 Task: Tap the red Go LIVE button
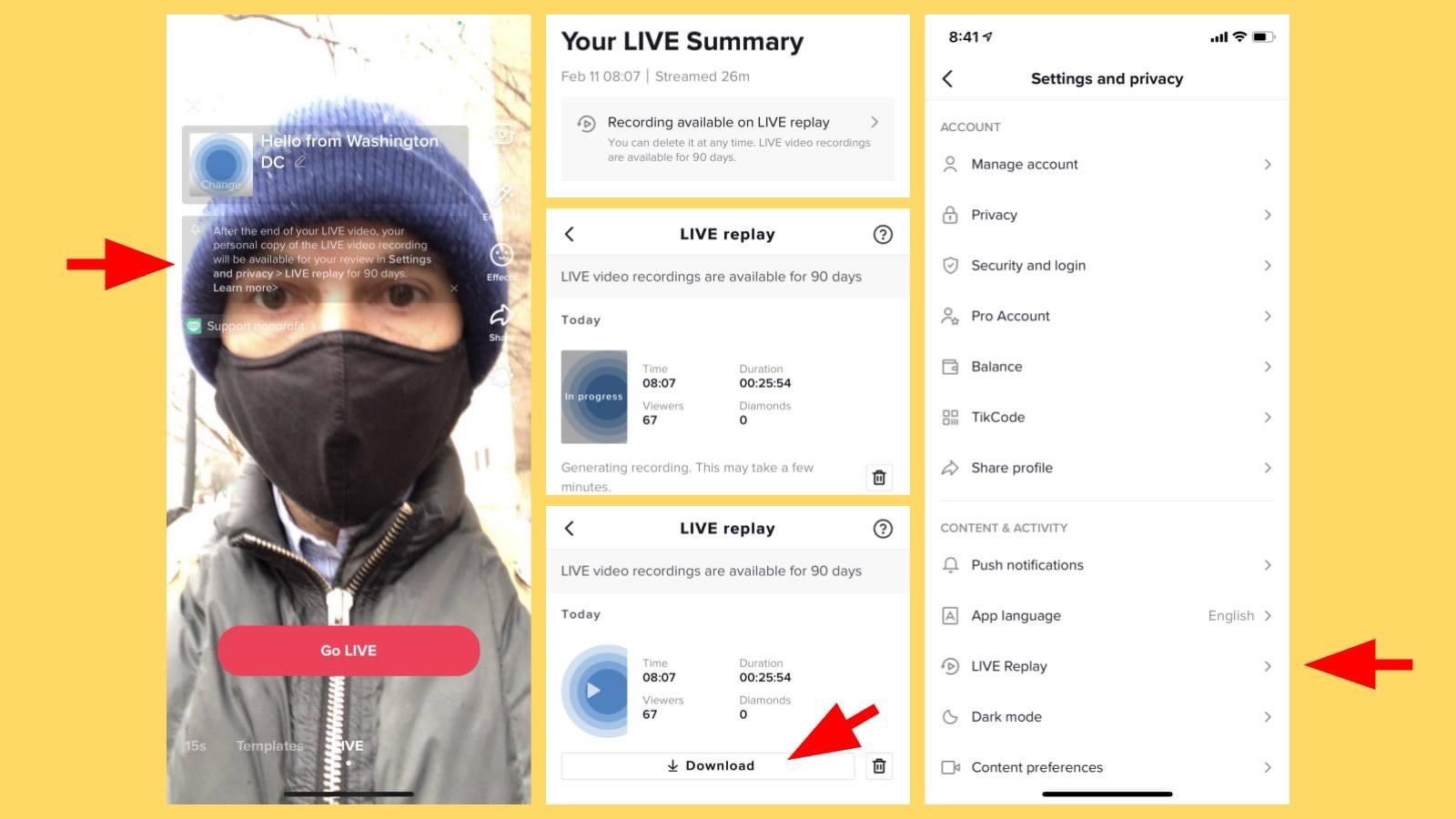349,651
